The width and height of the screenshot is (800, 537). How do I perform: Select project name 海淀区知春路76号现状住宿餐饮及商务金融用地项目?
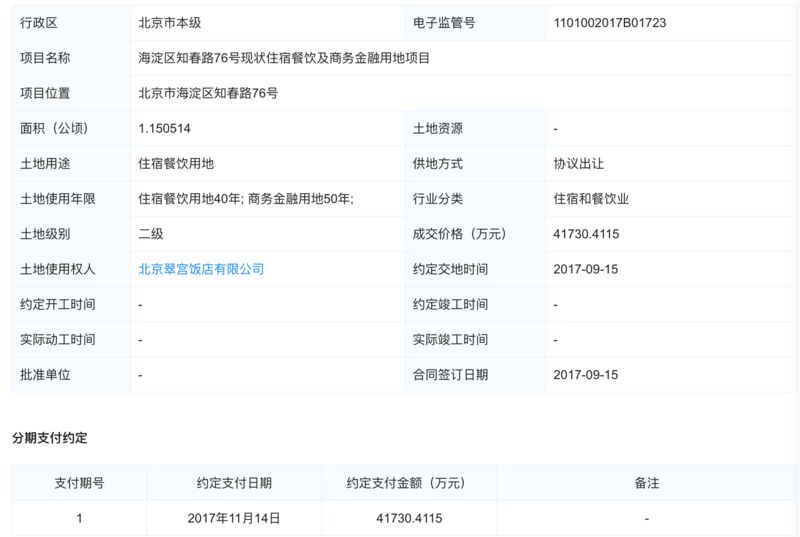(x=284, y=58)
